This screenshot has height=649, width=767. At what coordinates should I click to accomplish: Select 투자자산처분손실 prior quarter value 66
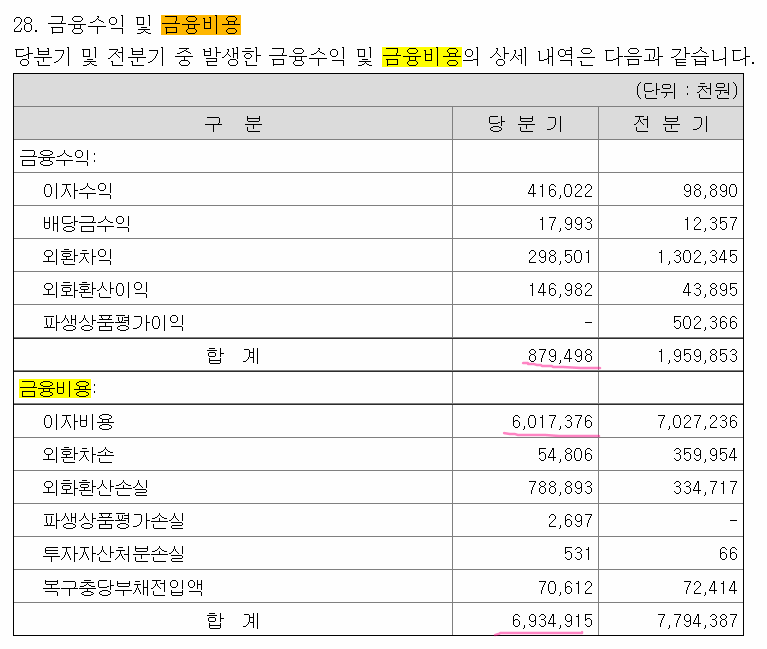point(728,554)
